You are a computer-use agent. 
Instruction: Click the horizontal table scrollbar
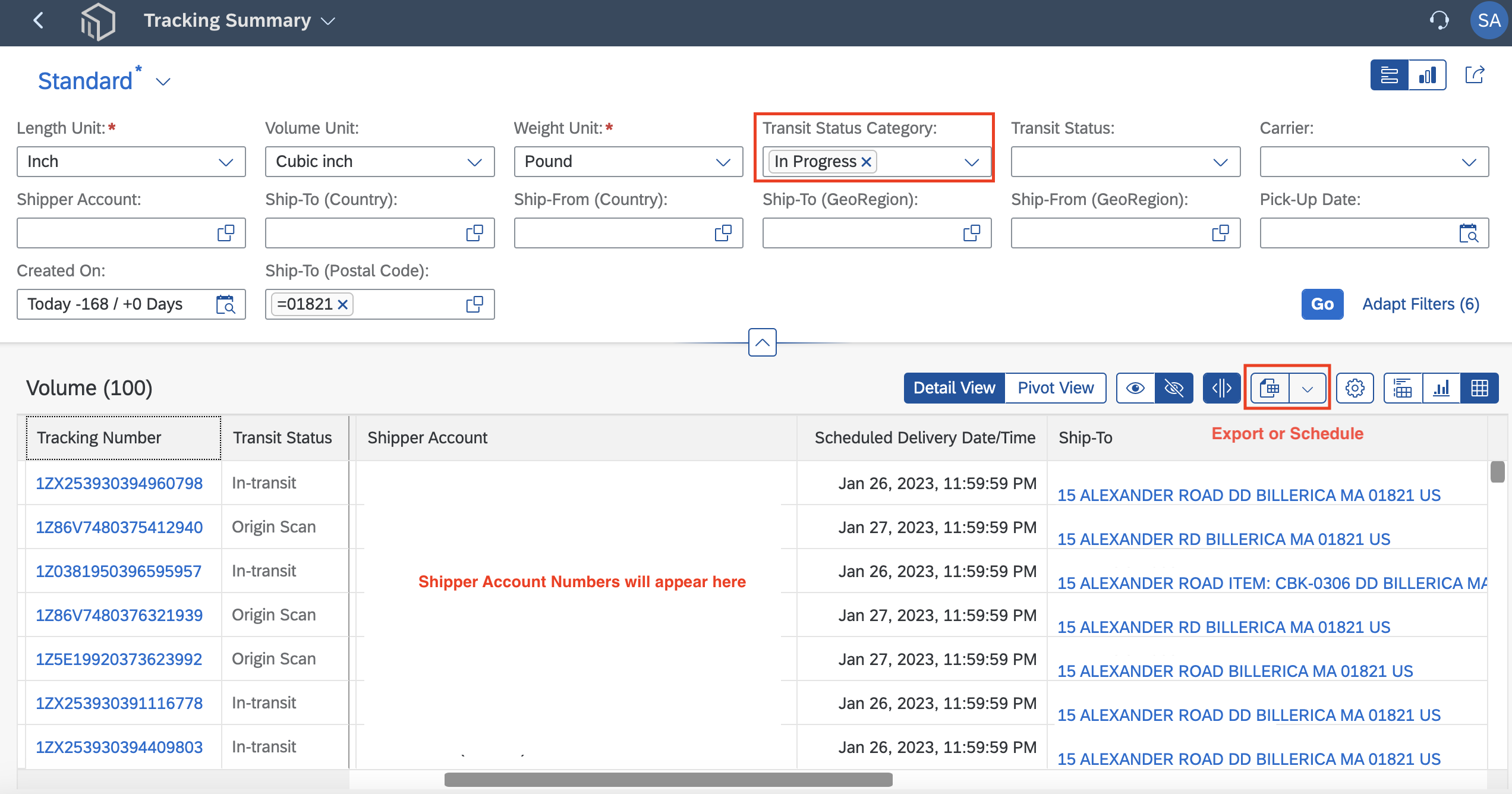(668, 779)
